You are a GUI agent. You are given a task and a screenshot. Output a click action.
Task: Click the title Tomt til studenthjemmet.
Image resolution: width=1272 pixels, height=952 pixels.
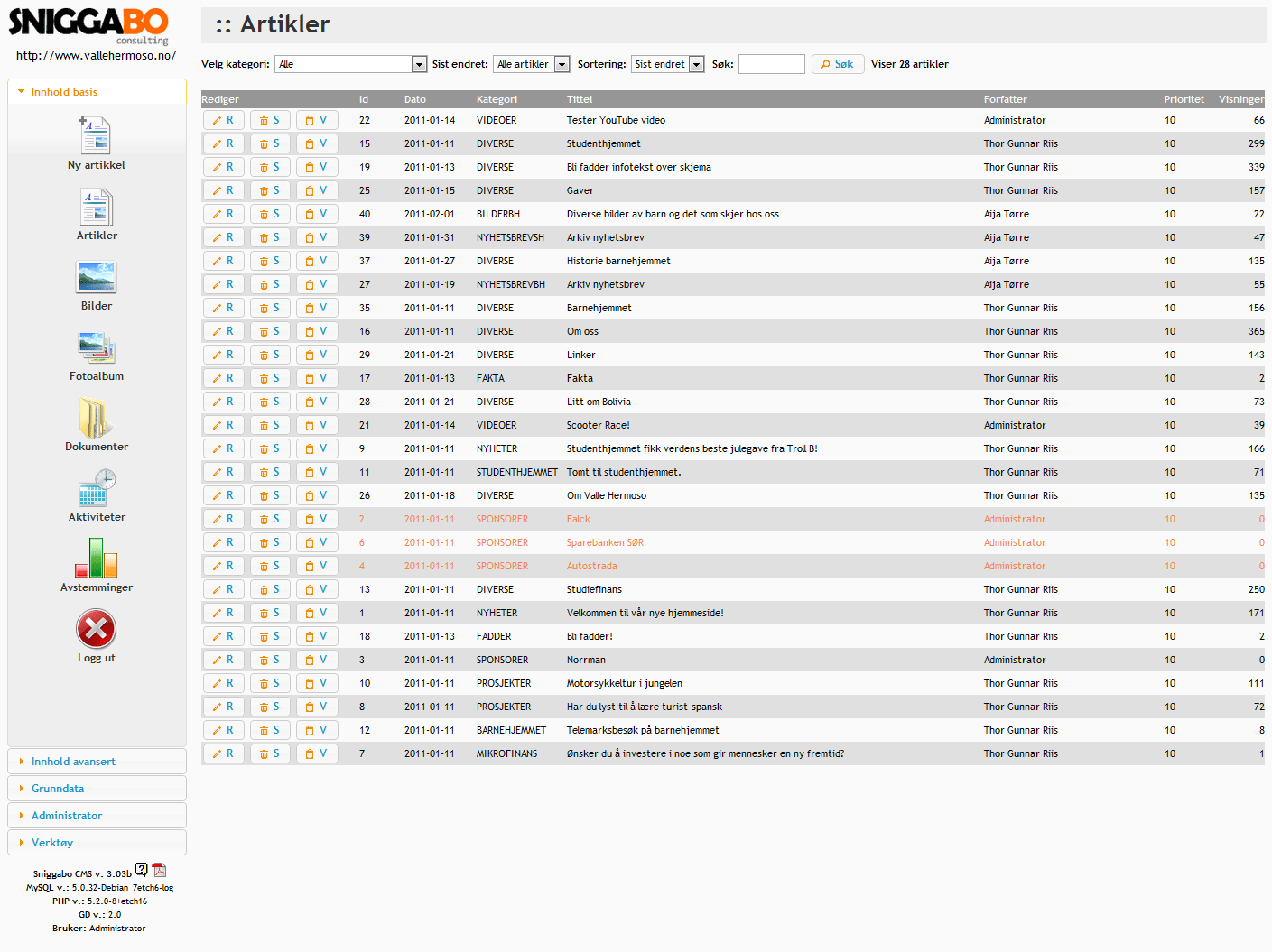tap(624, 472)
